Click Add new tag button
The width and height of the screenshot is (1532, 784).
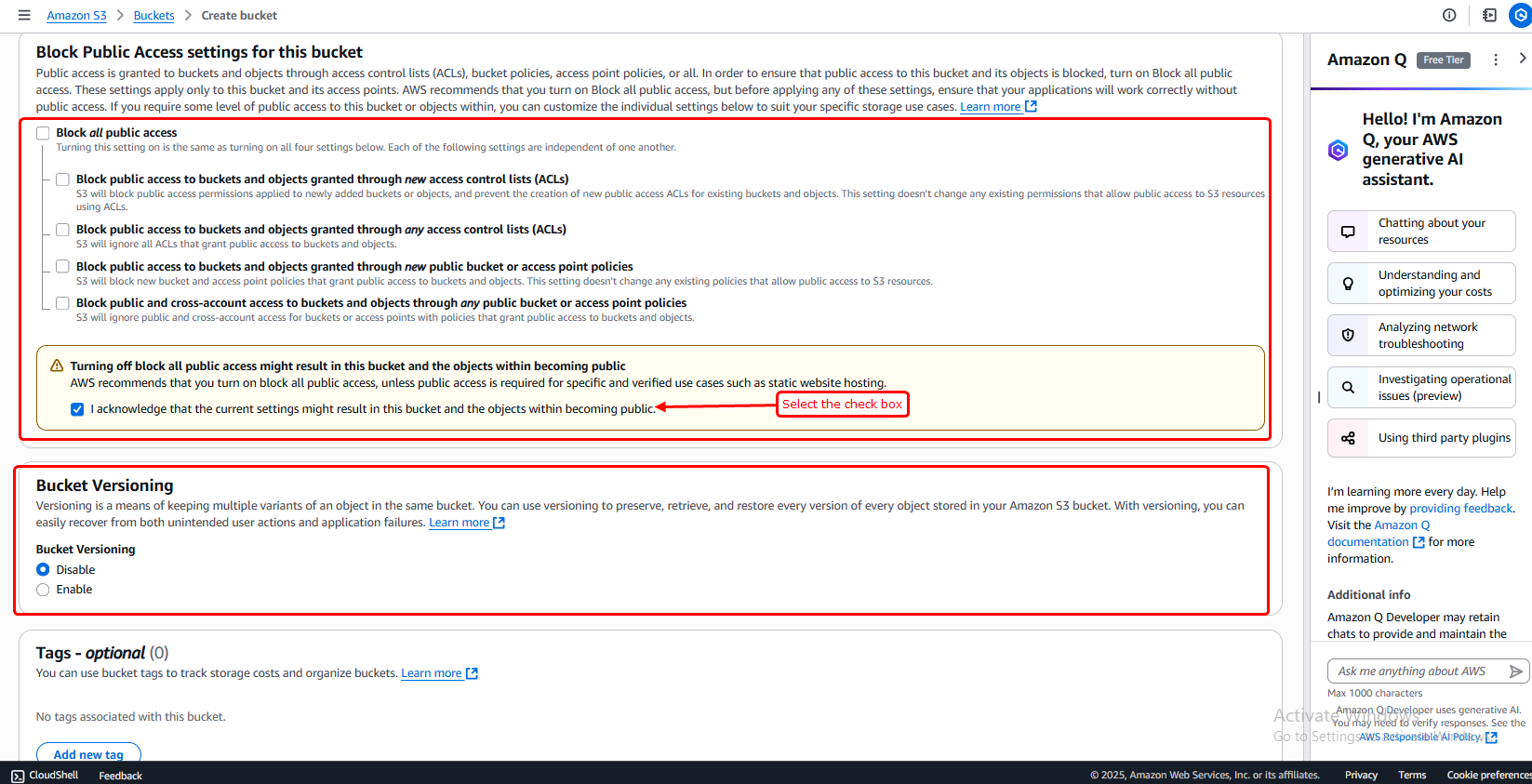click(x=88, y=753)
